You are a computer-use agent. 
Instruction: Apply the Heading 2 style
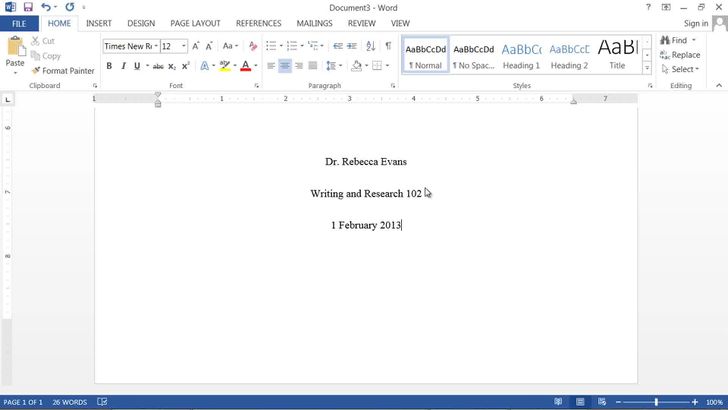pos(569,55)
